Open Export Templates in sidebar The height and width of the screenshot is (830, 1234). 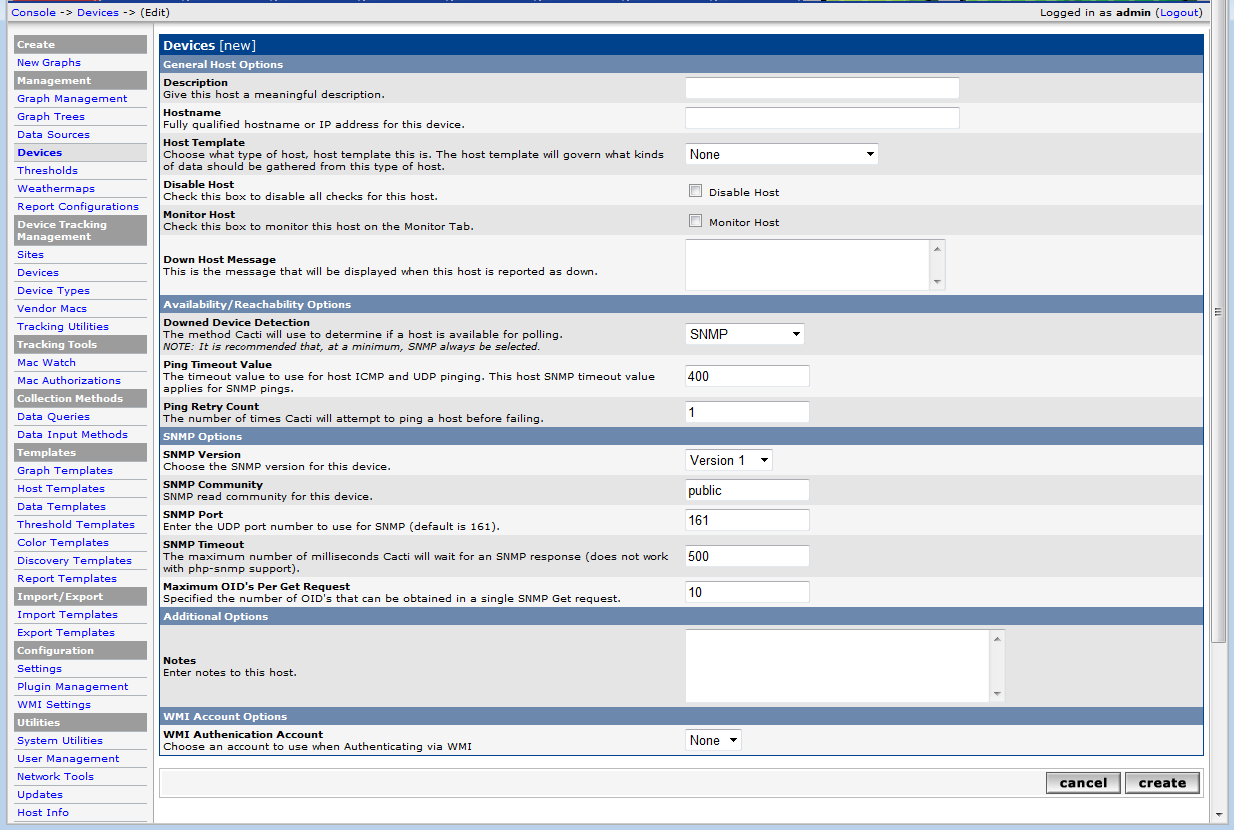click(x=66, y=632)
